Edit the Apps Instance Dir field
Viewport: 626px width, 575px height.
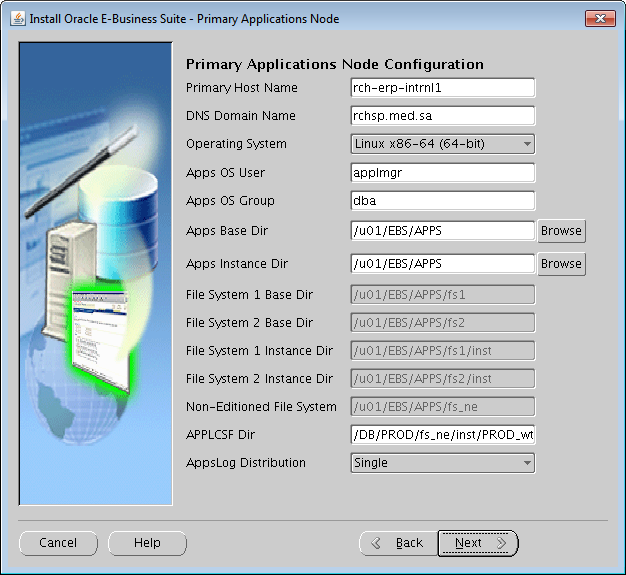click(442, 264)
